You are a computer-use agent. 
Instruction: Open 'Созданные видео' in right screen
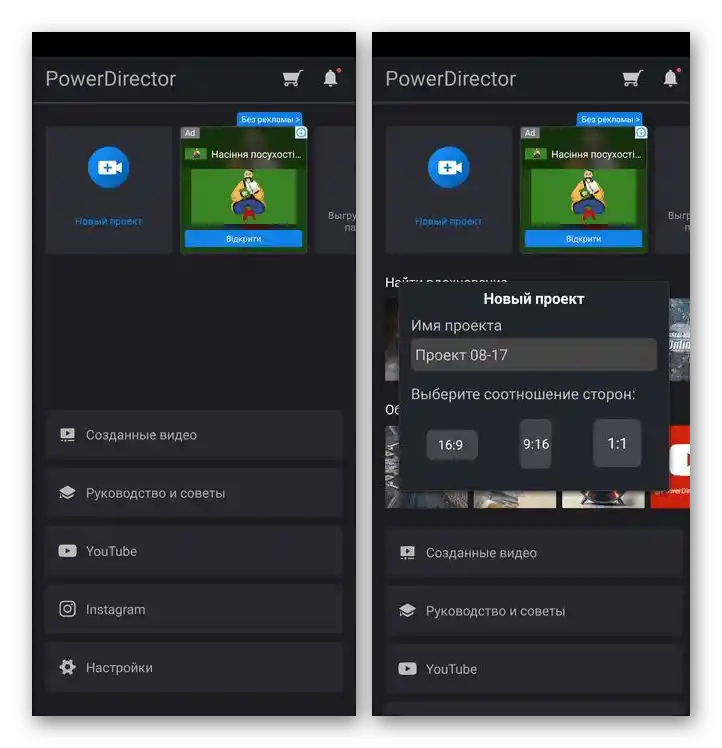[534, 553]
